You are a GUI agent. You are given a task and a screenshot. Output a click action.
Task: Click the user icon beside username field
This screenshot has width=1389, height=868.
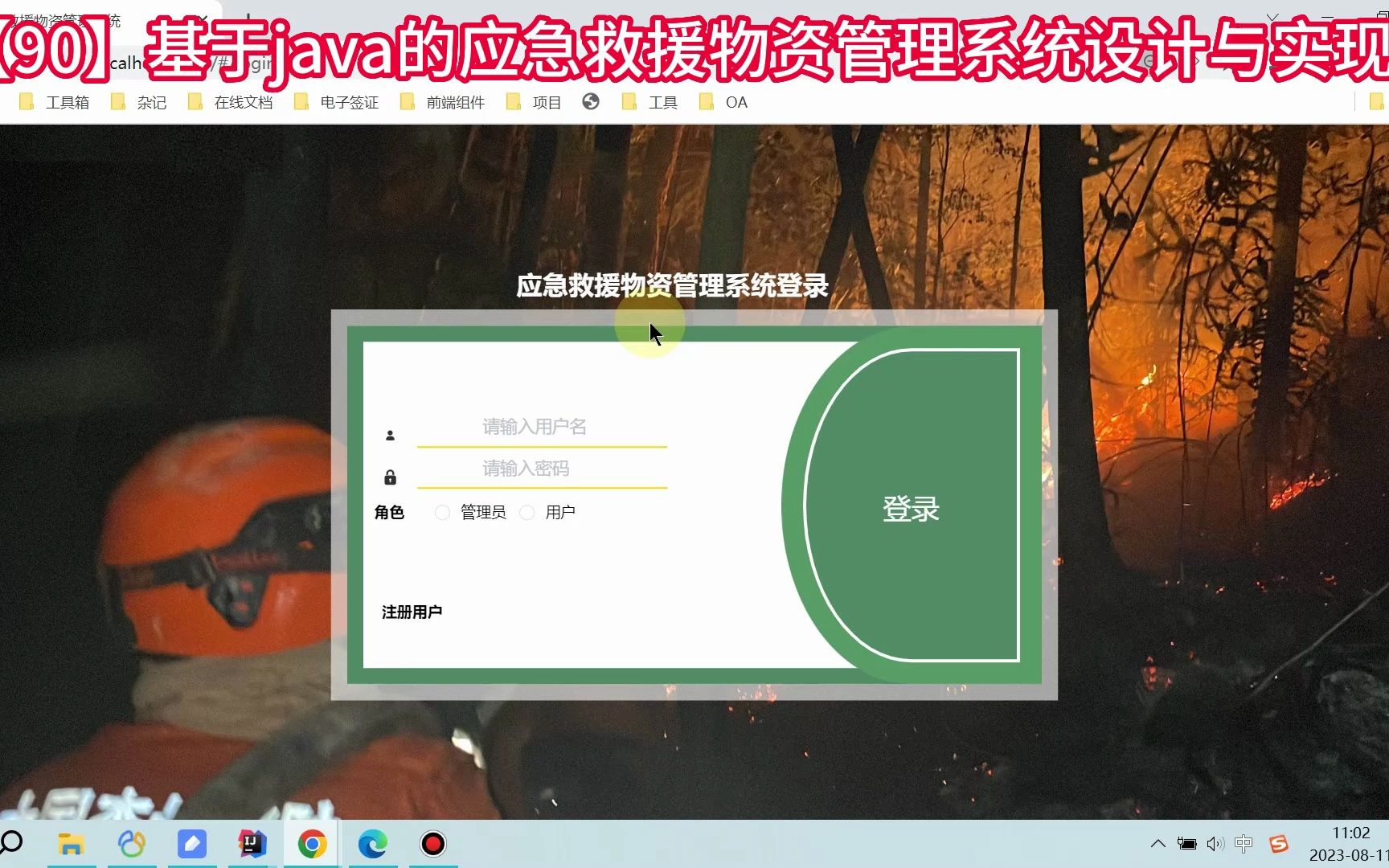pyautogui.click(x=390, y=436)
